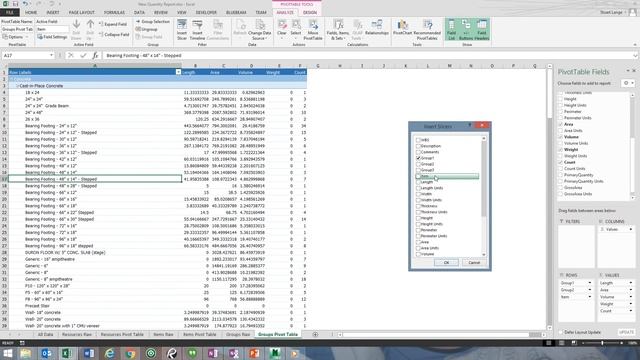Click OK in Insert Slicers dialog

446,262
